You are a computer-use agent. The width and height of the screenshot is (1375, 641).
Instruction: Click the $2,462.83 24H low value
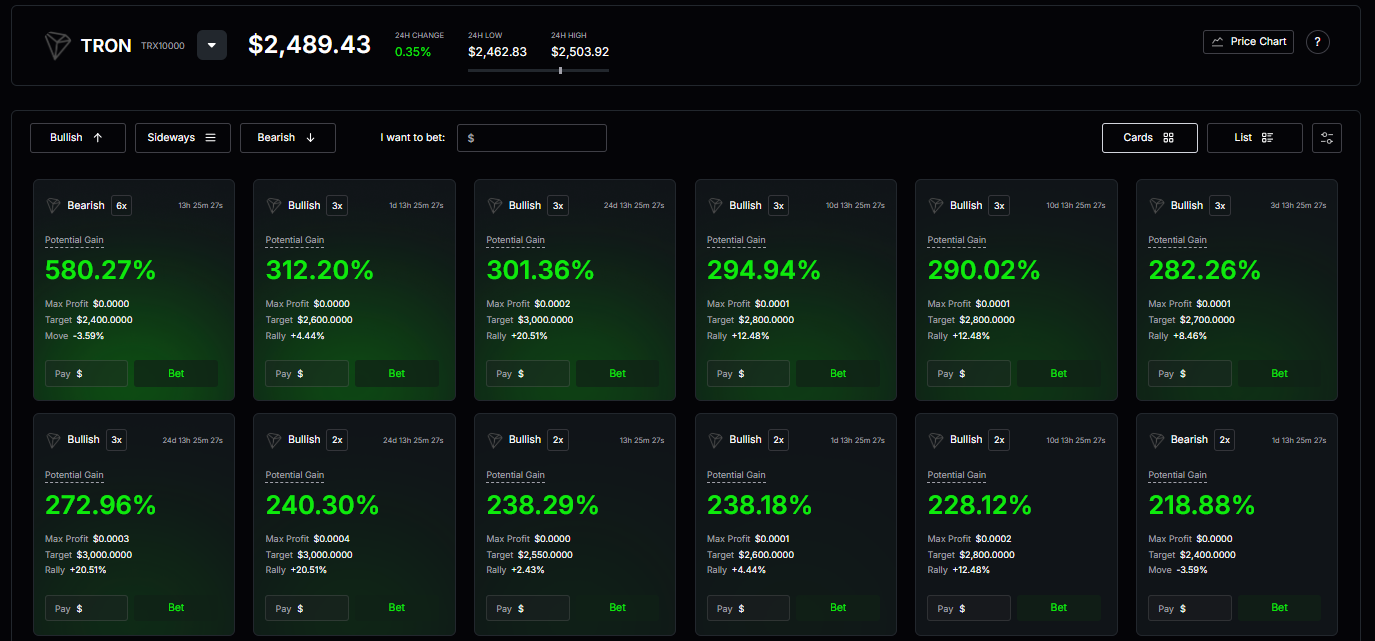click(497, 52)
